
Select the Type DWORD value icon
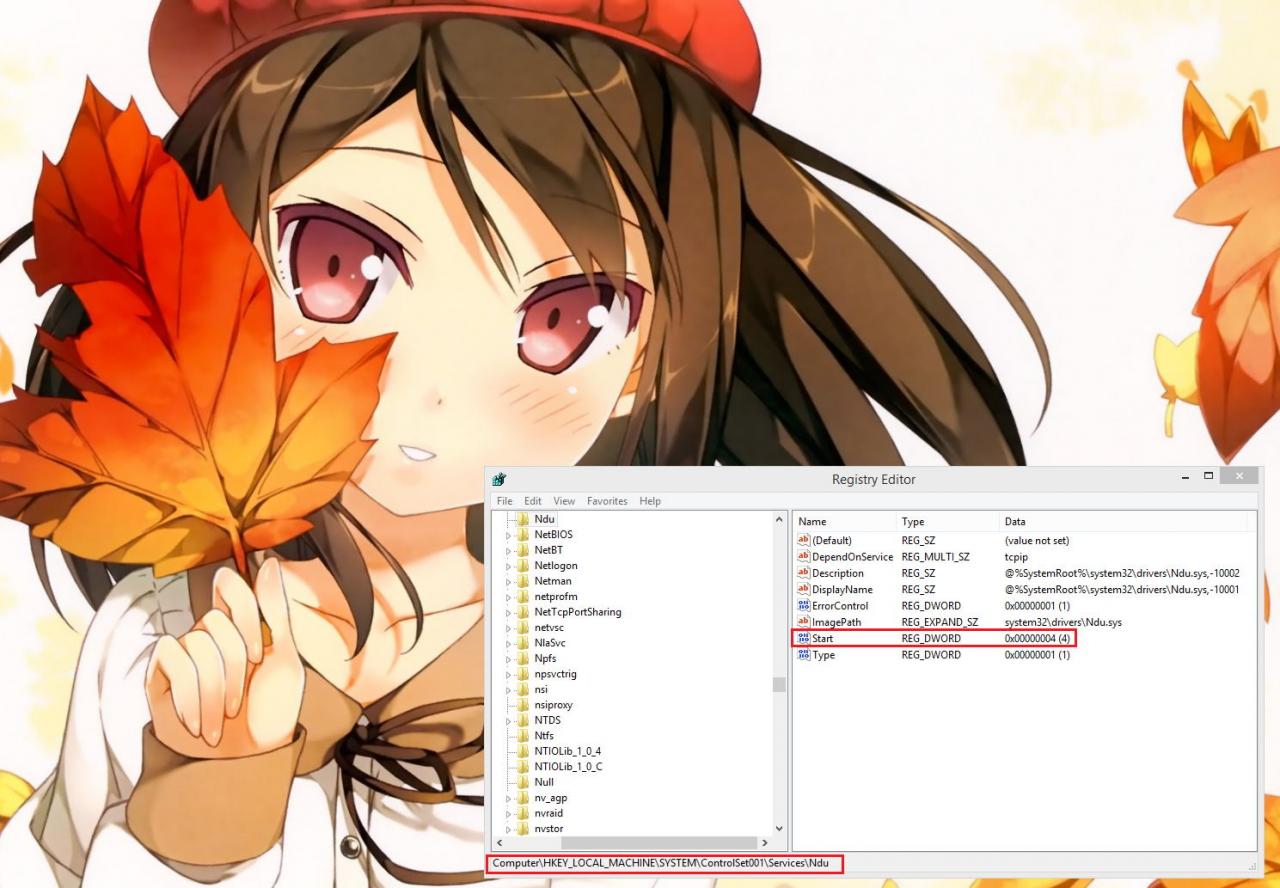point(803,655)
